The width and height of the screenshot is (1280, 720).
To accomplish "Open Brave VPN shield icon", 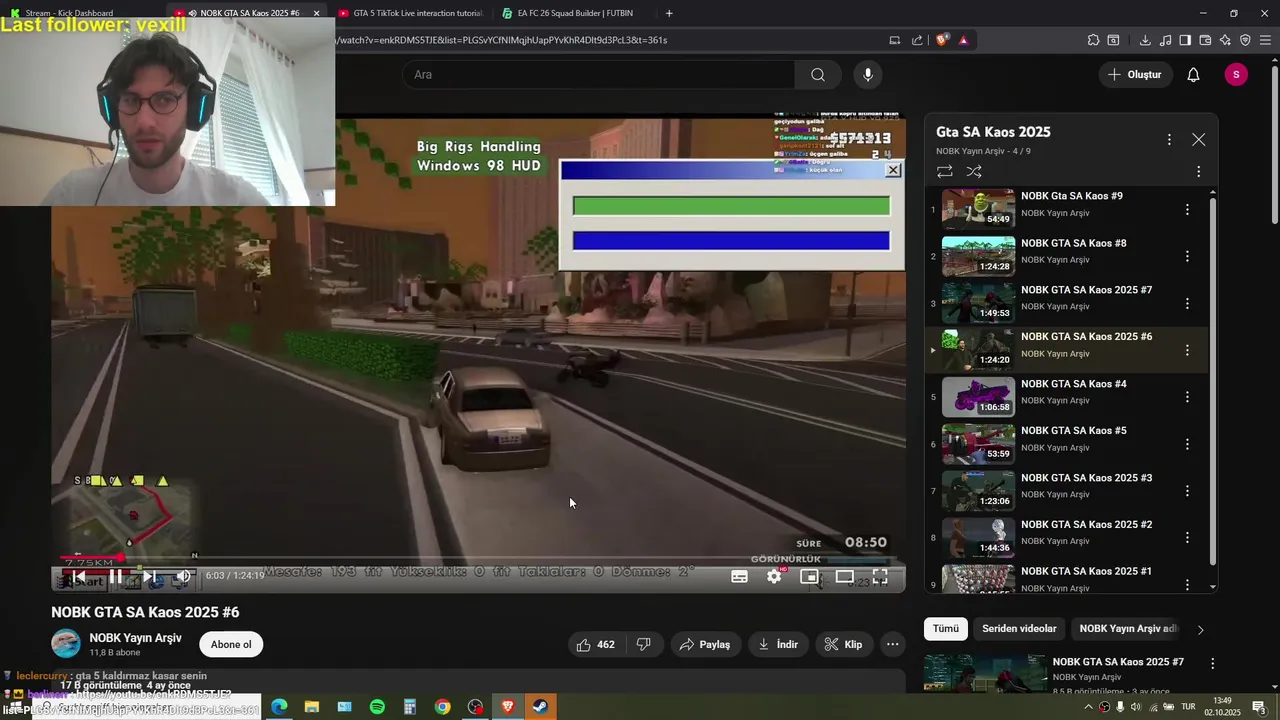I will click(1245, 40).
